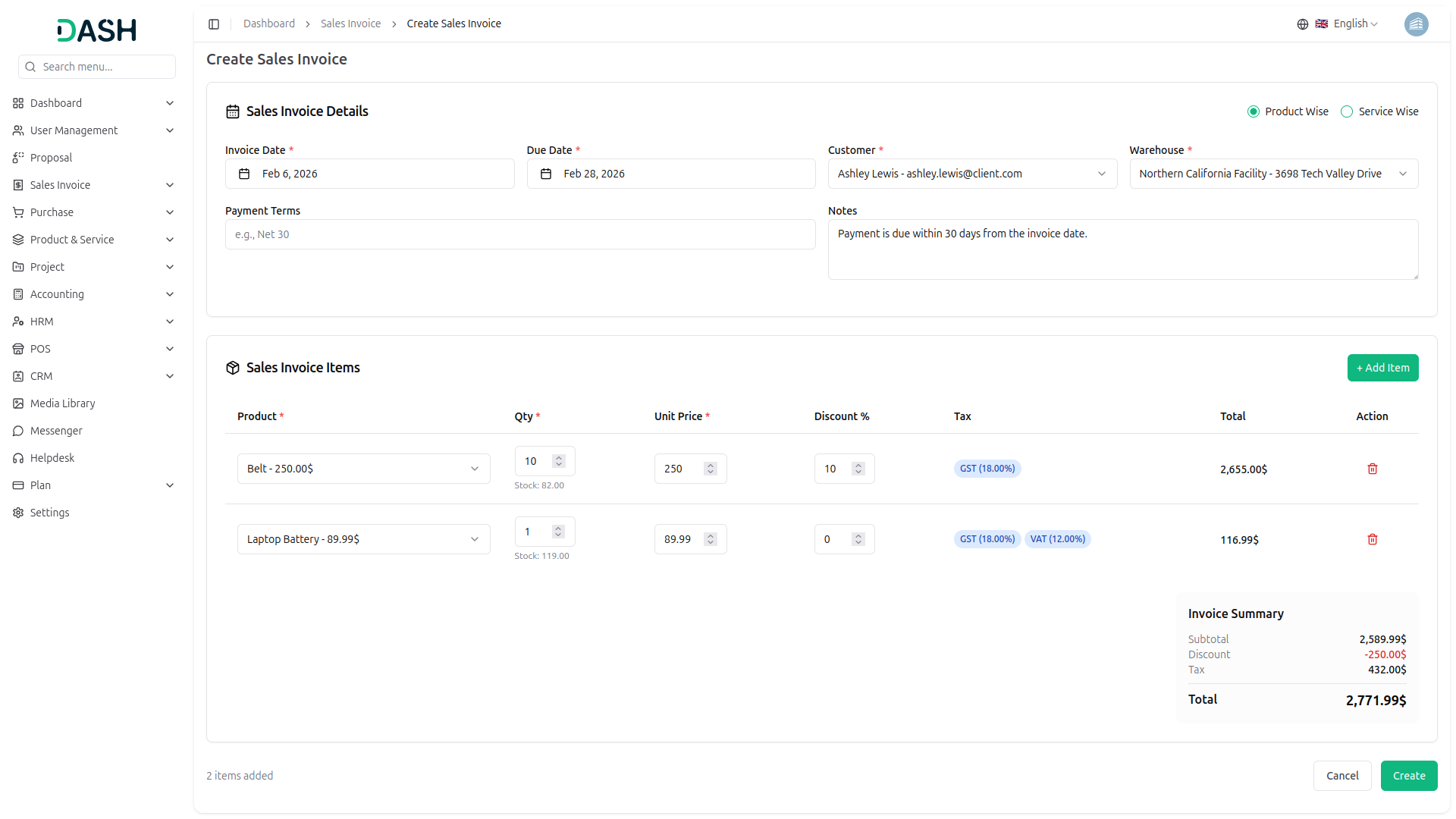The height and width of the screenshot is (819, 1456).
Task: Increase the Belt quantity stepper
Action: (559, 457)
